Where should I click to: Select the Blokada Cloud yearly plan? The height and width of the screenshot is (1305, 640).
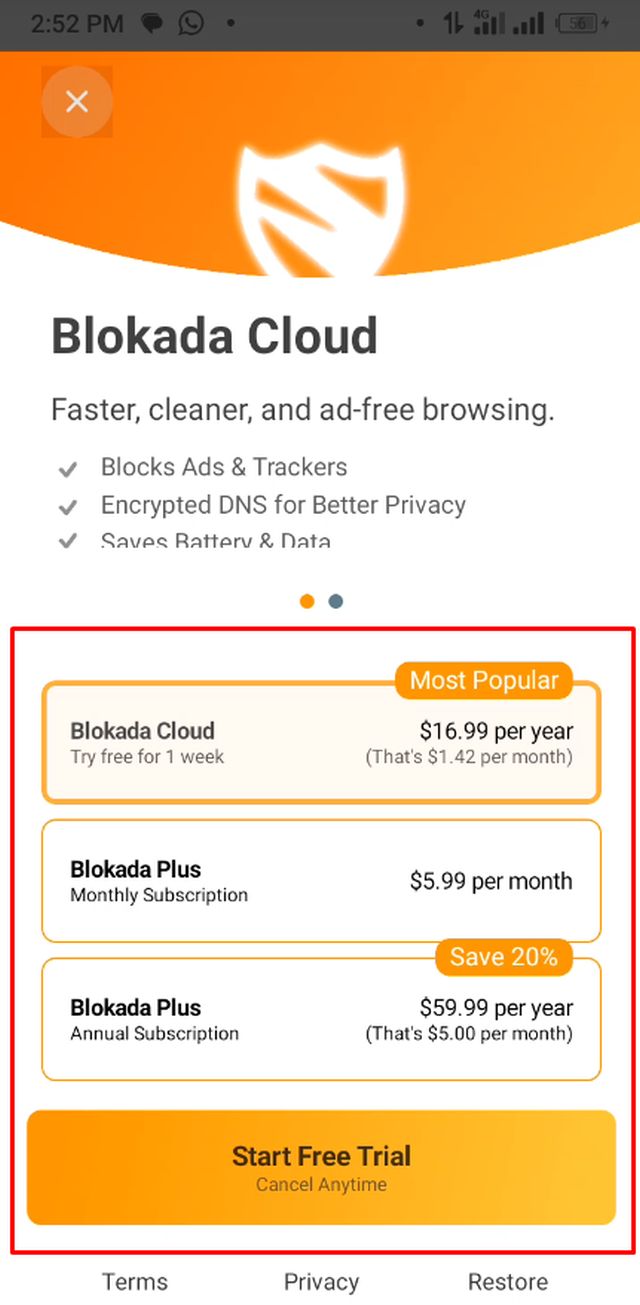click(320, 743)
